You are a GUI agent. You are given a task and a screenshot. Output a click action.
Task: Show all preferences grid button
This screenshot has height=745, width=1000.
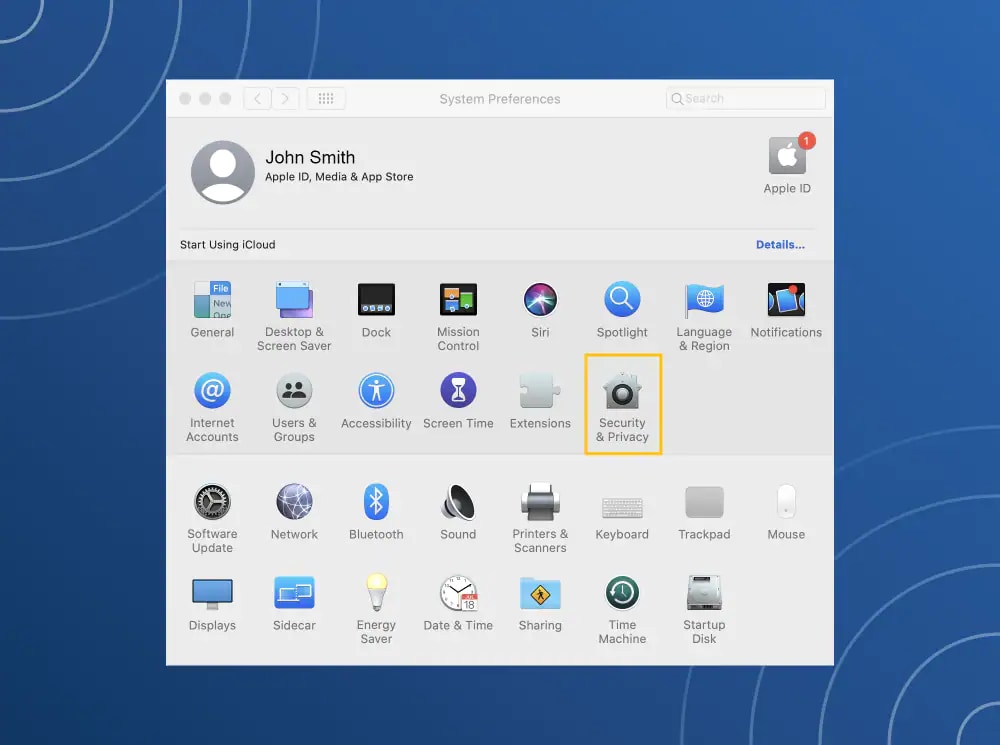click(326, 98)
